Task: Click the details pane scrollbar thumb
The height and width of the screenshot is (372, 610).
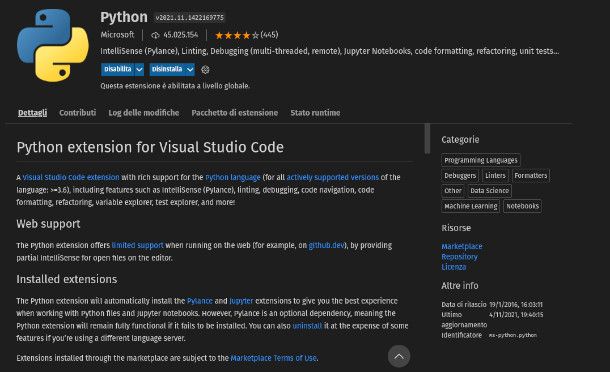Action: pos(427,139)
